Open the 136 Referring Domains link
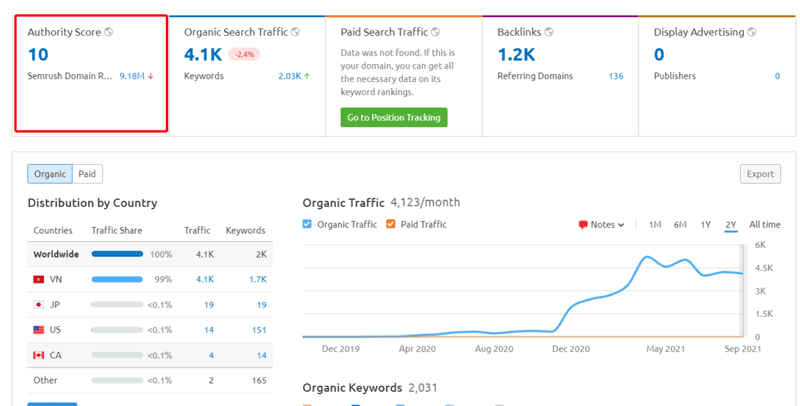800x406 pixels. point(615,76)
